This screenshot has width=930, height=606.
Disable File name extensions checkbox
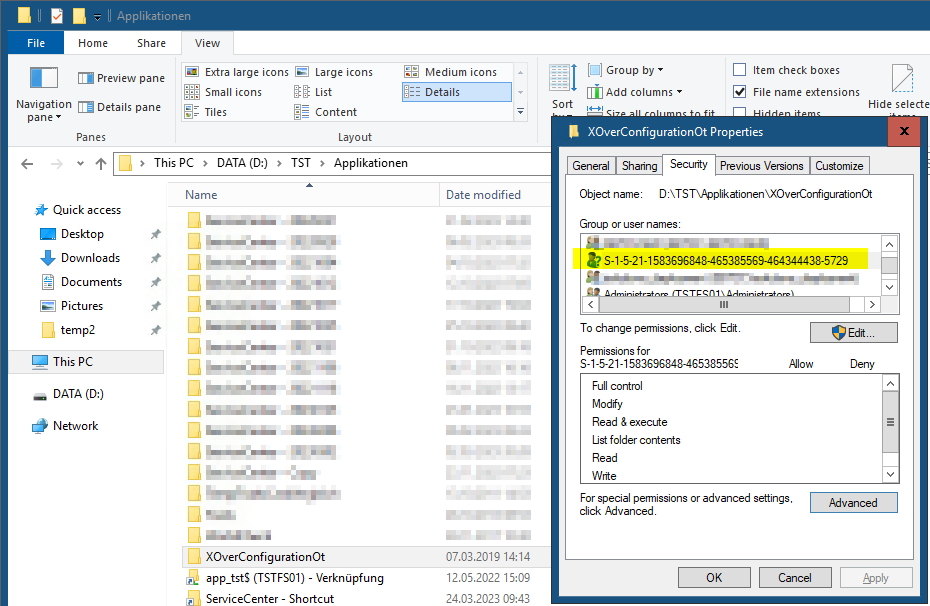click(740, 92)
